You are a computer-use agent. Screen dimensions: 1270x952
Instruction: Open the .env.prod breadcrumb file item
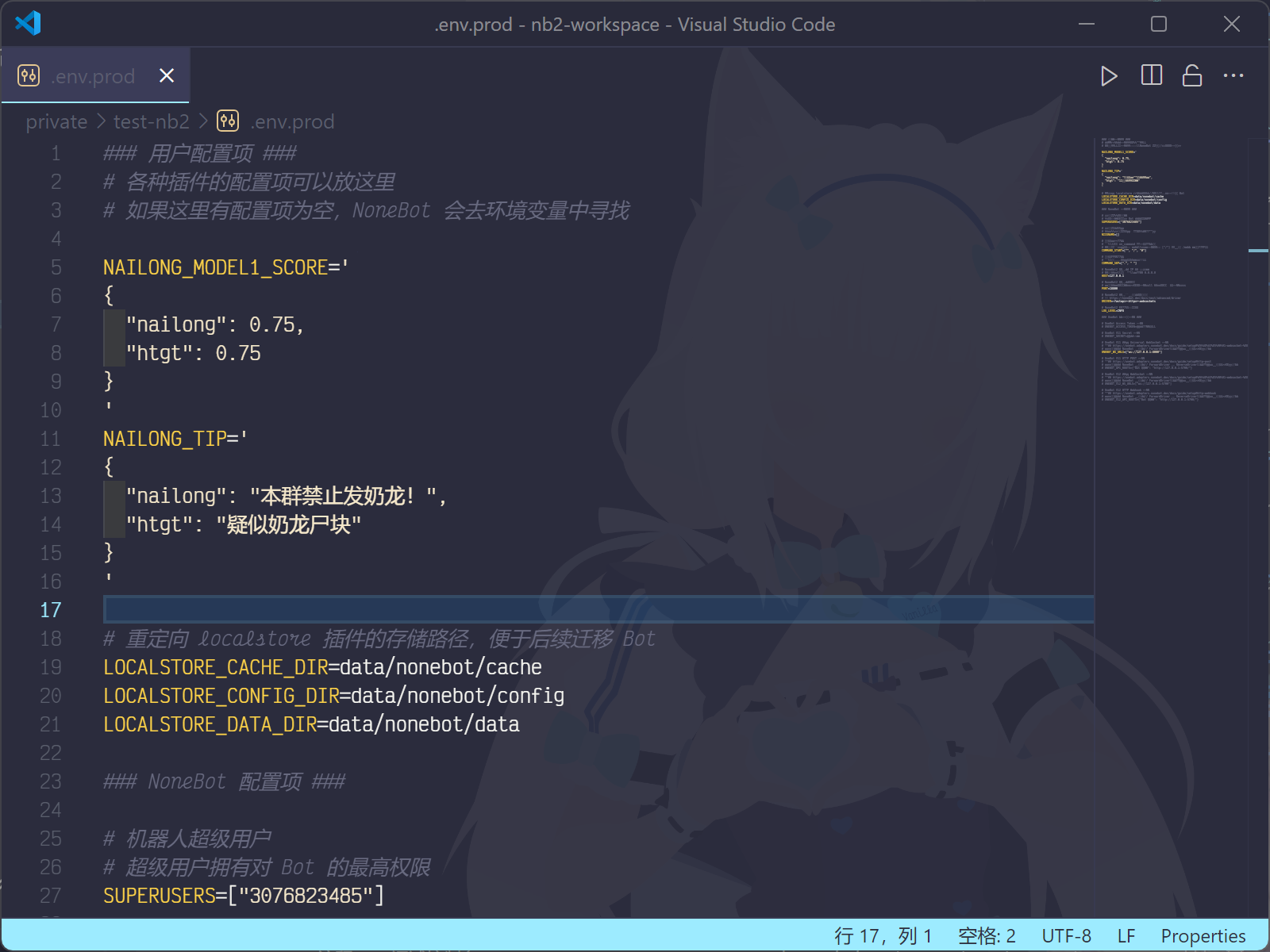(291, 121)
